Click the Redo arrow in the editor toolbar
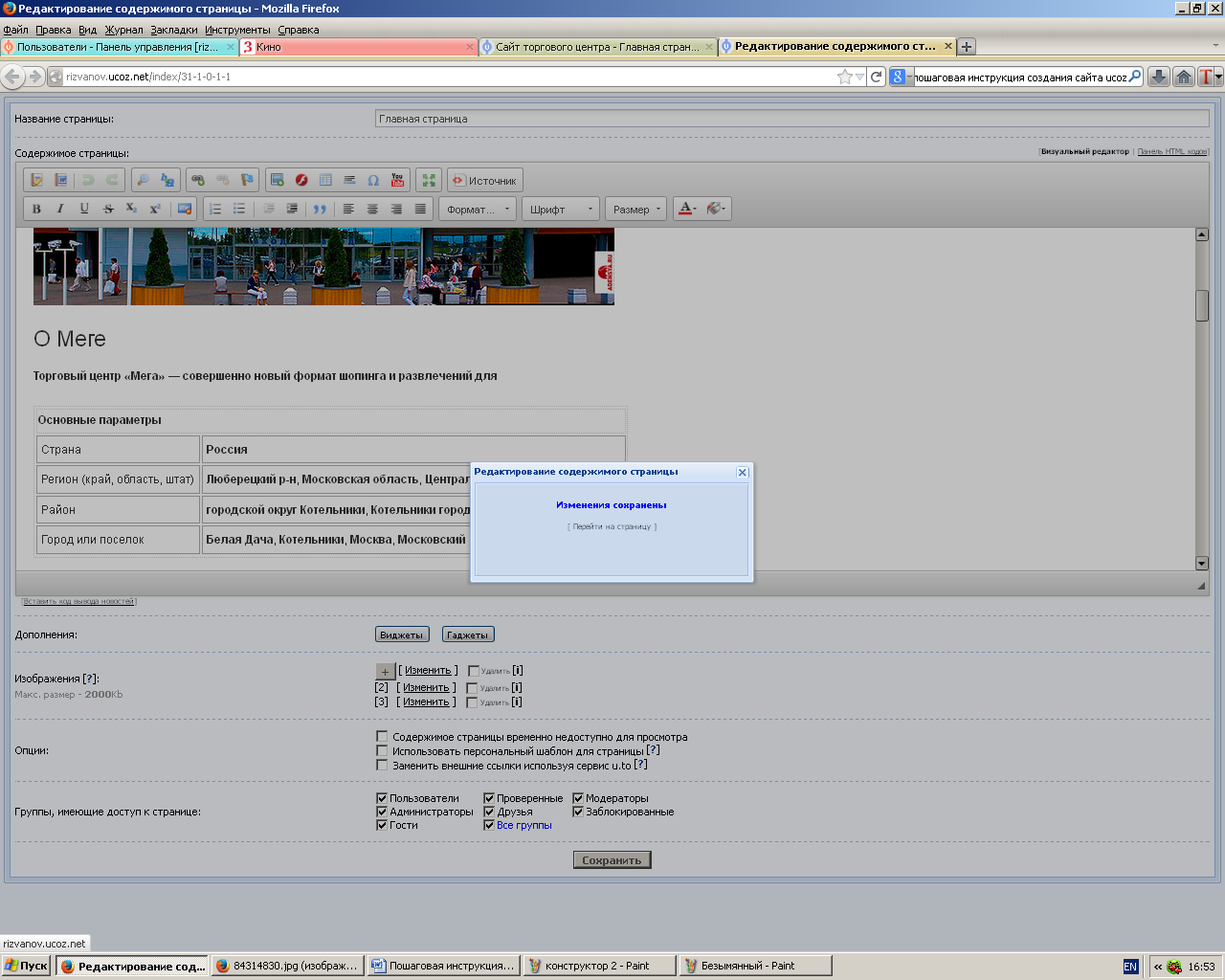 [112, 180]
